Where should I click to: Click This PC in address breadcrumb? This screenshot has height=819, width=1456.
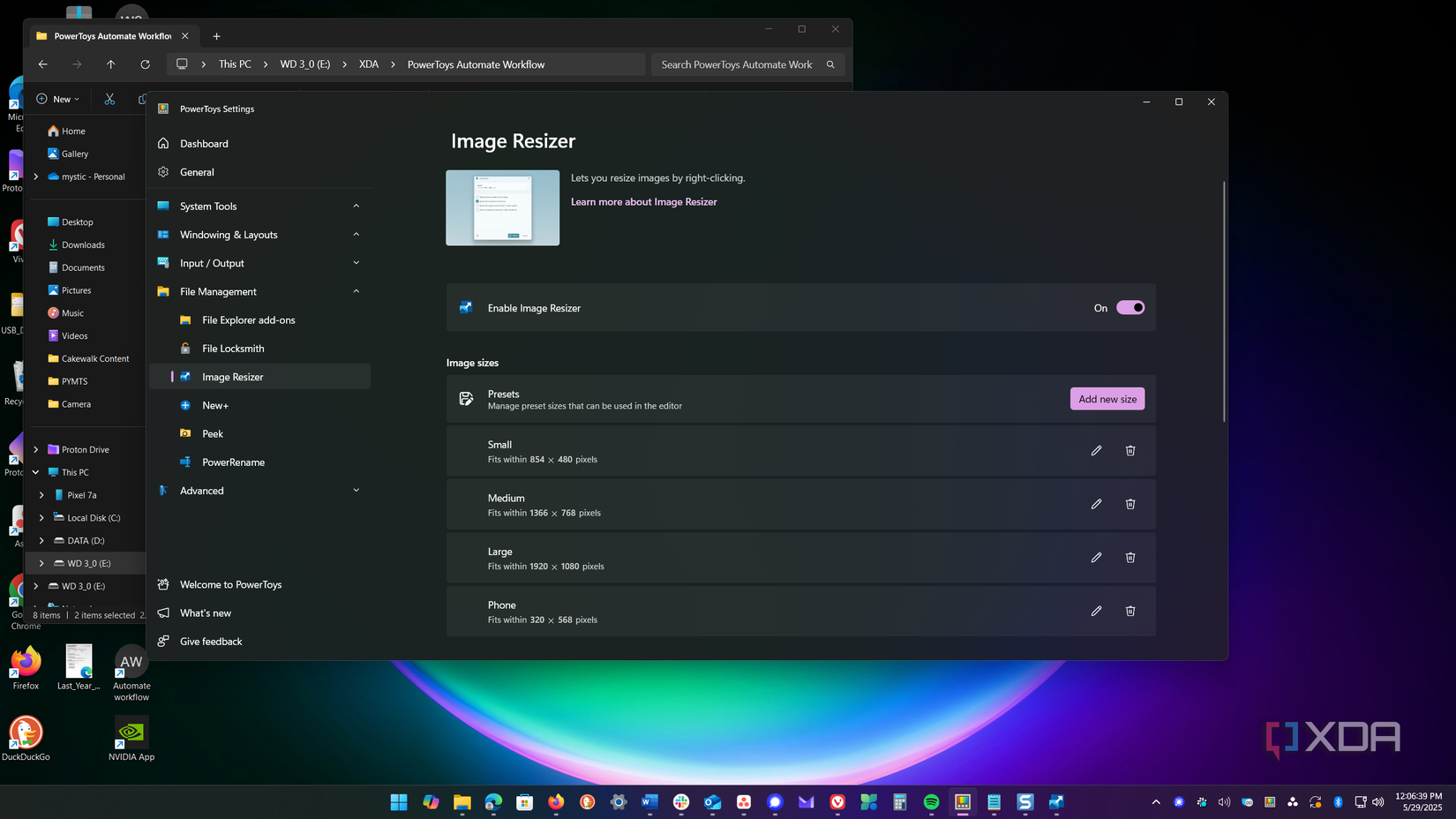pos(235,64)
